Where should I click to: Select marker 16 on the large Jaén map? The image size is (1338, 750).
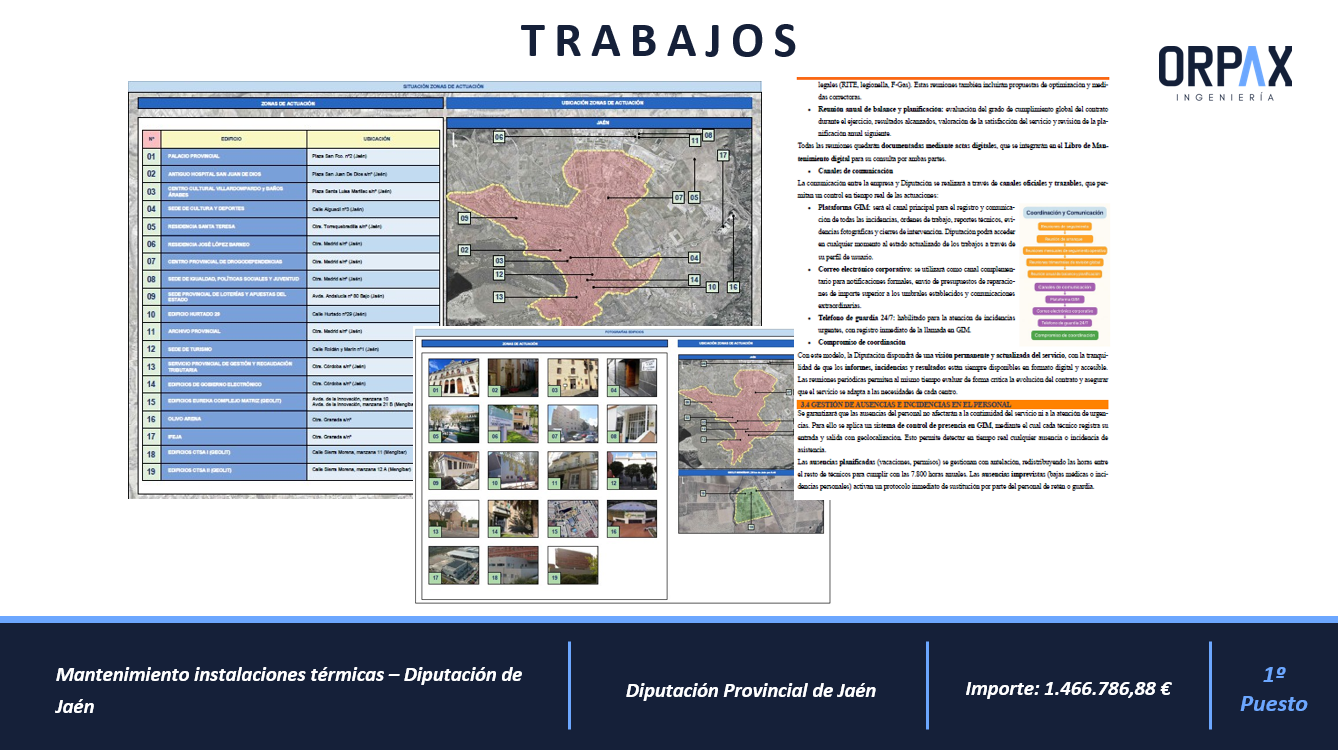pos(733,287)
